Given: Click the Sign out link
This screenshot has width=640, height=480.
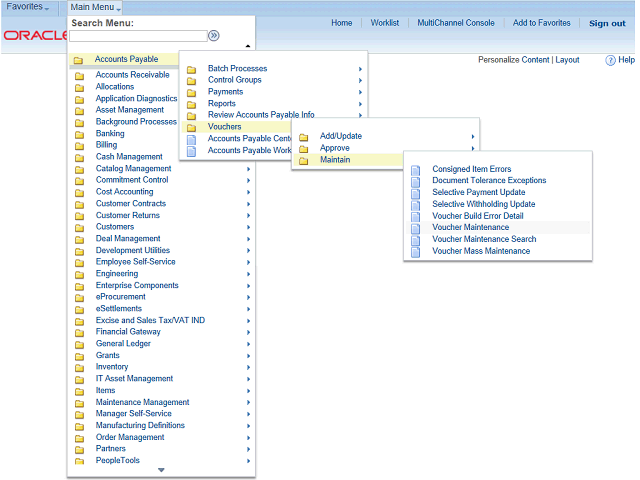Looking at the screenshot, I should [x=607, y=24].
